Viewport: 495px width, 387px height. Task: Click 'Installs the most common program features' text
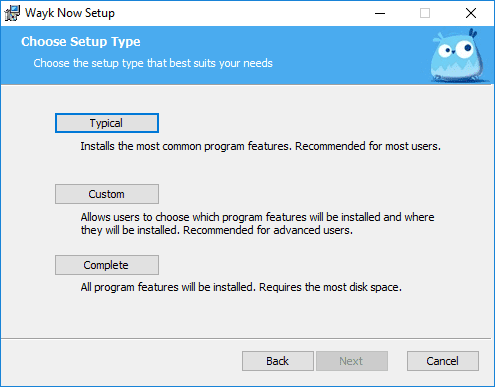185,146
